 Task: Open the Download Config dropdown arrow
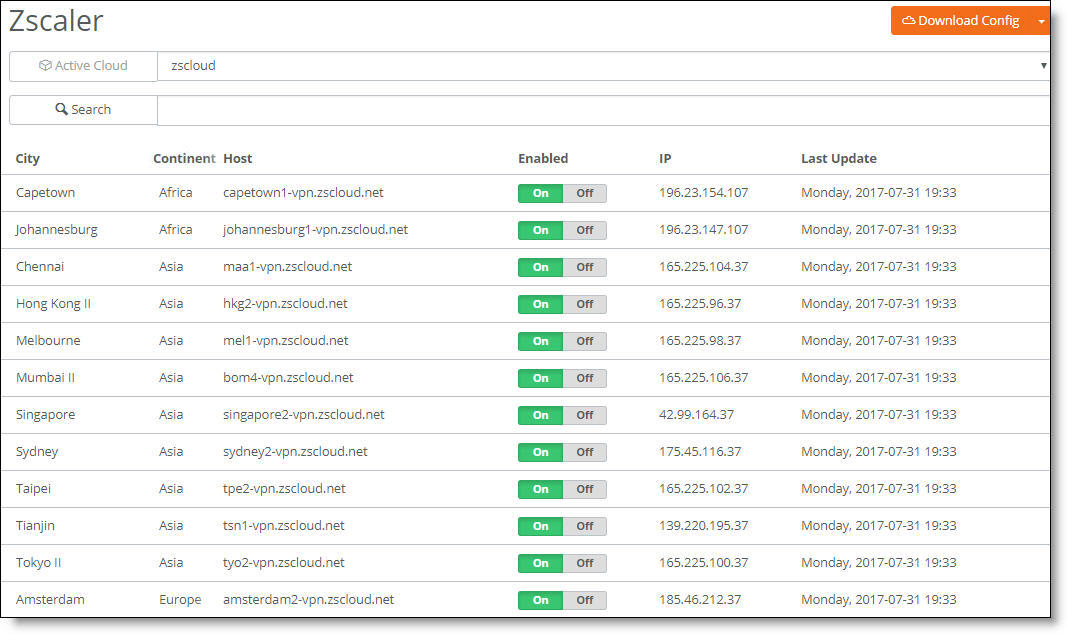point(1041,21)
